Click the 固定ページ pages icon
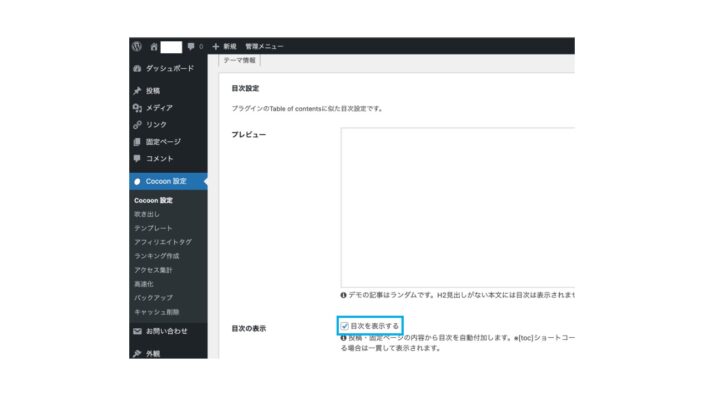This screenshot has height=396, width=704. (137, 142)
